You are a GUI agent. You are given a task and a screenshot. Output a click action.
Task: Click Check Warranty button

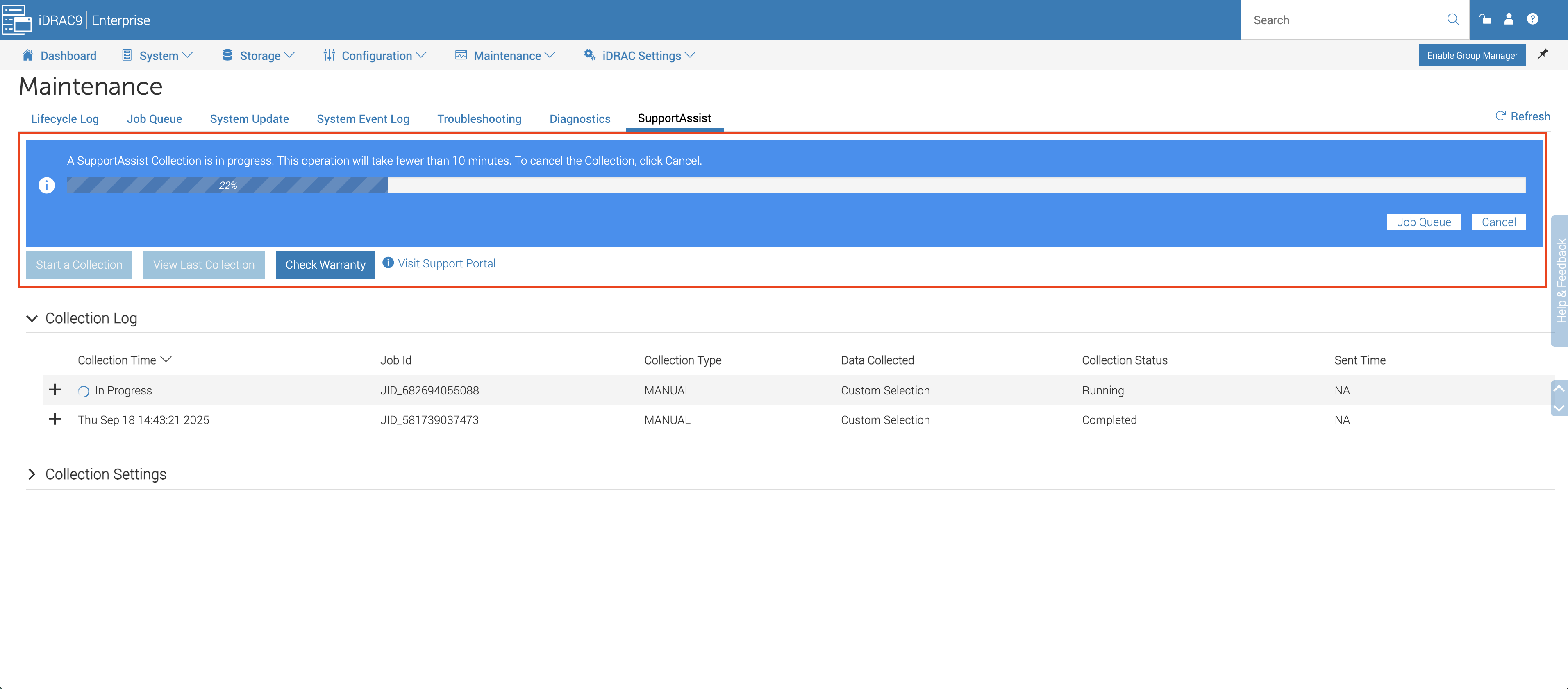pyautogui.click(x=326, y=265)
